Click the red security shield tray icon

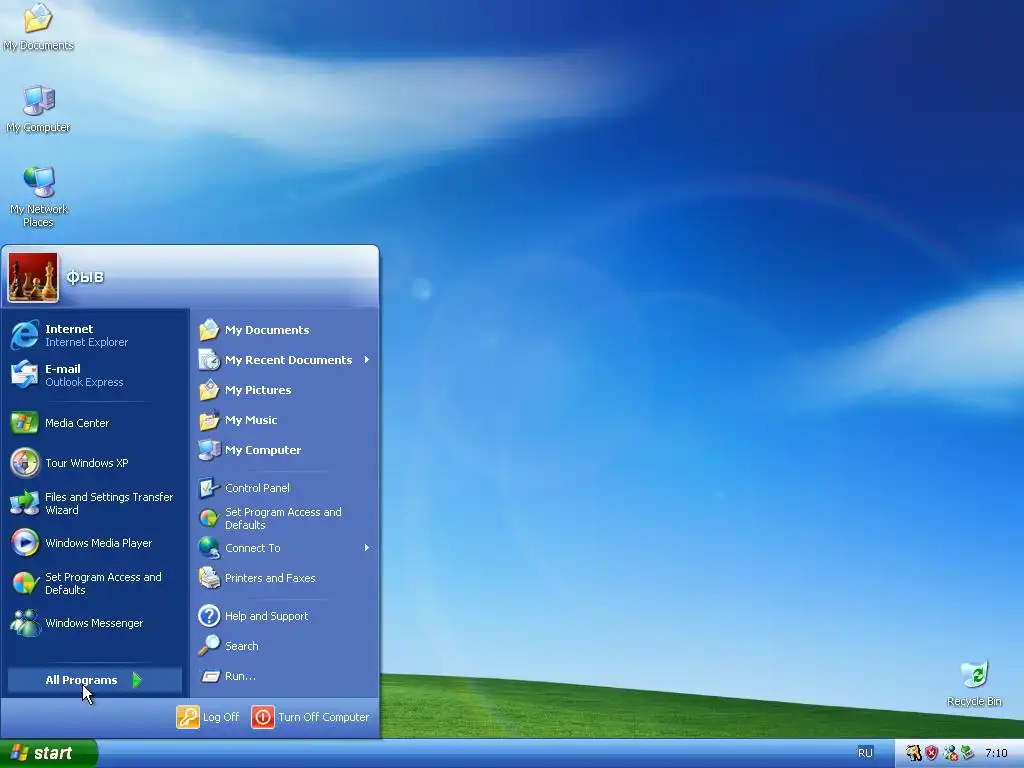pos(931,753)
